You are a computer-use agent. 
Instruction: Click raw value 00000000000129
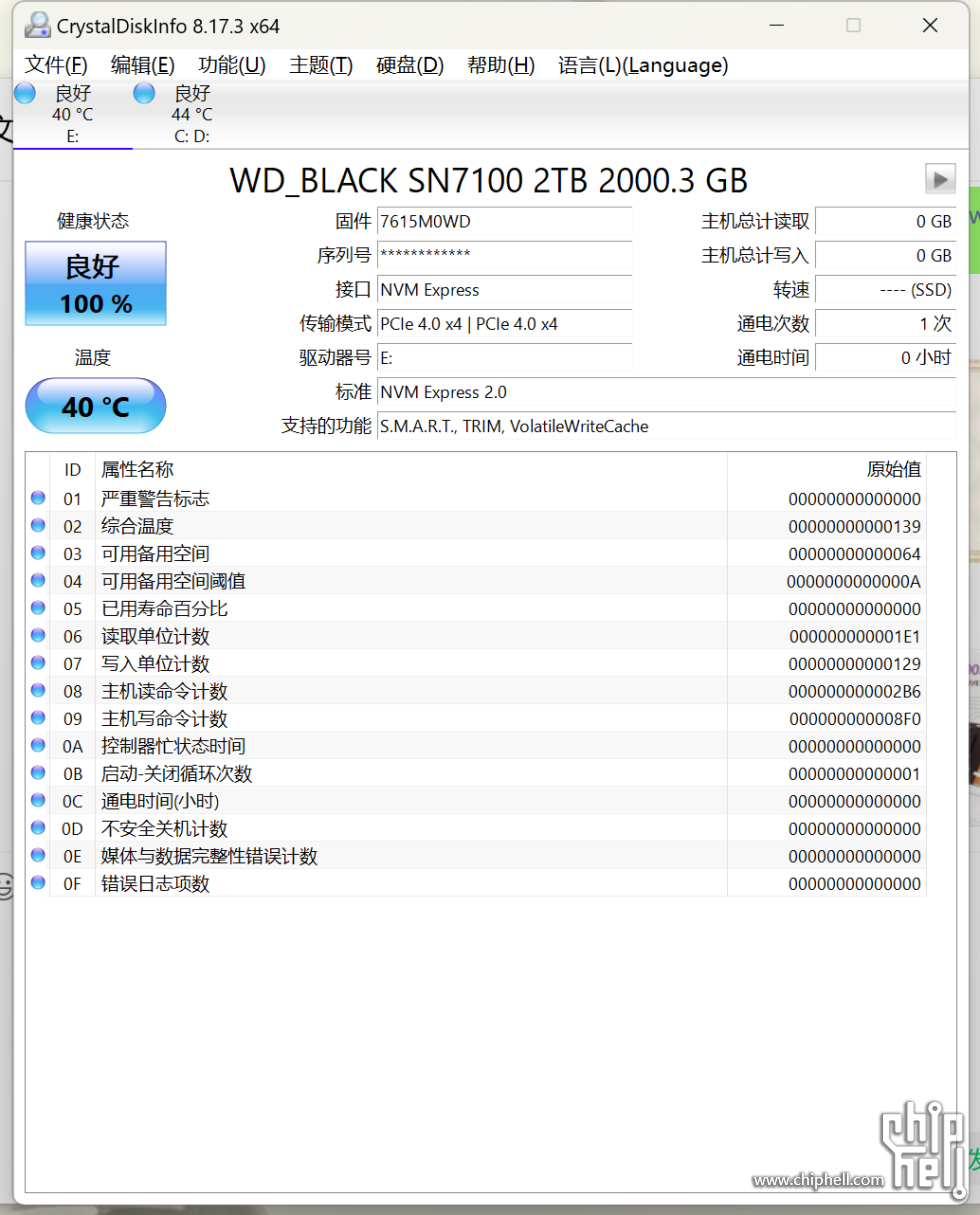[x=854, y=664]
